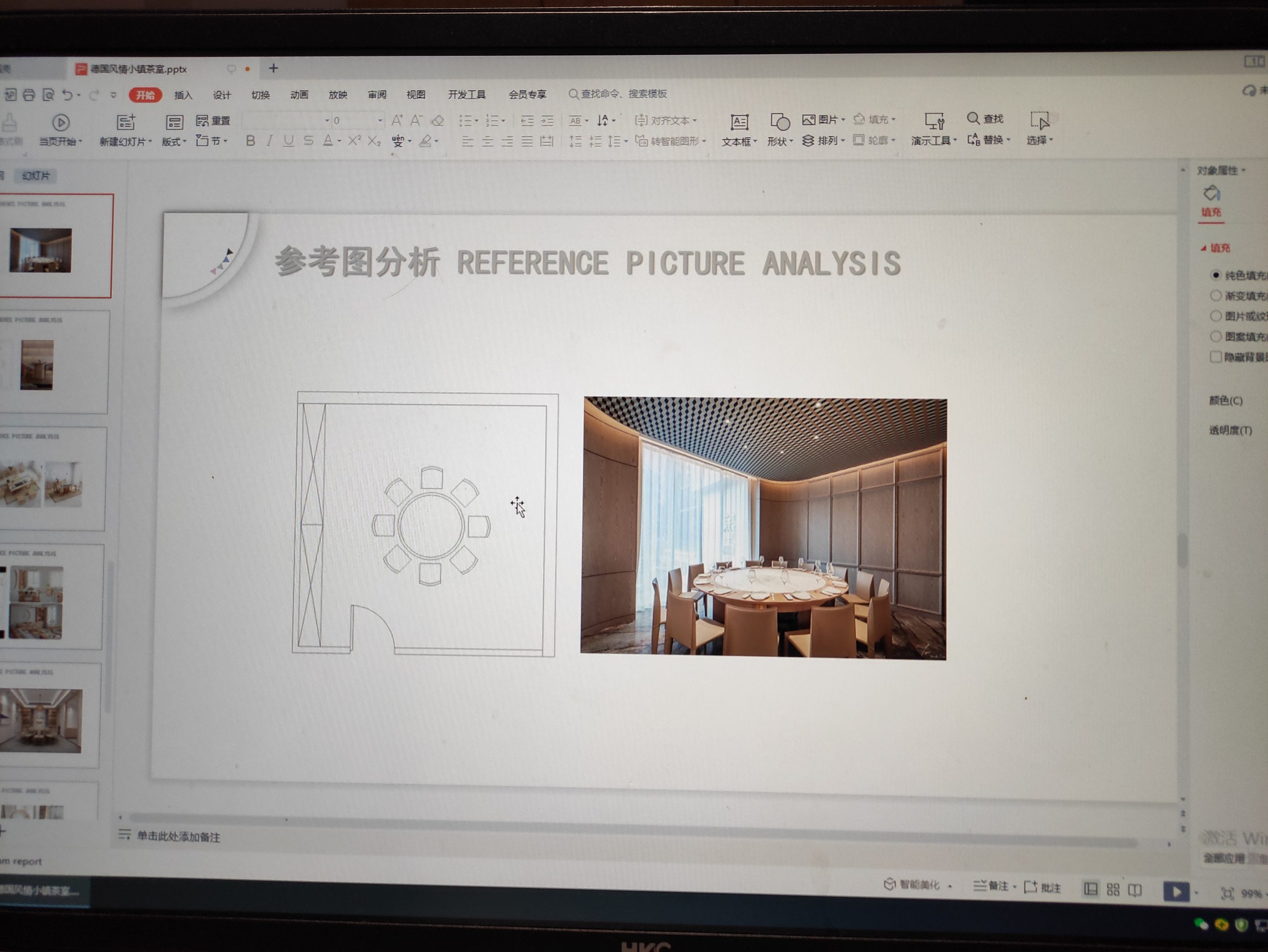Click the Undo arrow icon

tap(67, 95)
